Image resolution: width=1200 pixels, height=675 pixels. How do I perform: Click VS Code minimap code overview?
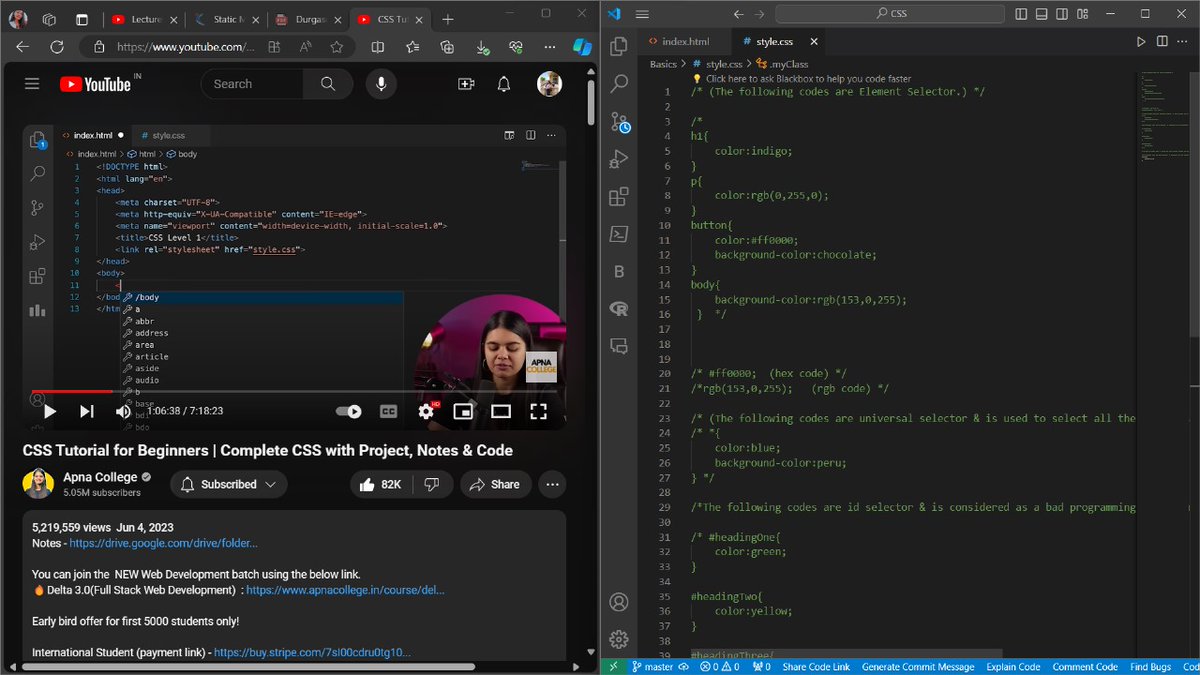[x=1164, y=115]
